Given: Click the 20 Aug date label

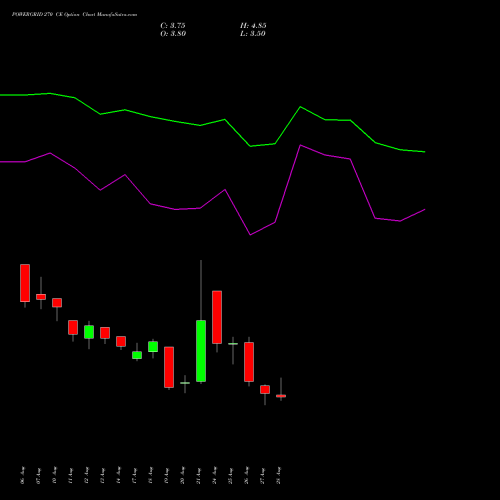Looking at the screenshot, I should point(183,475).
